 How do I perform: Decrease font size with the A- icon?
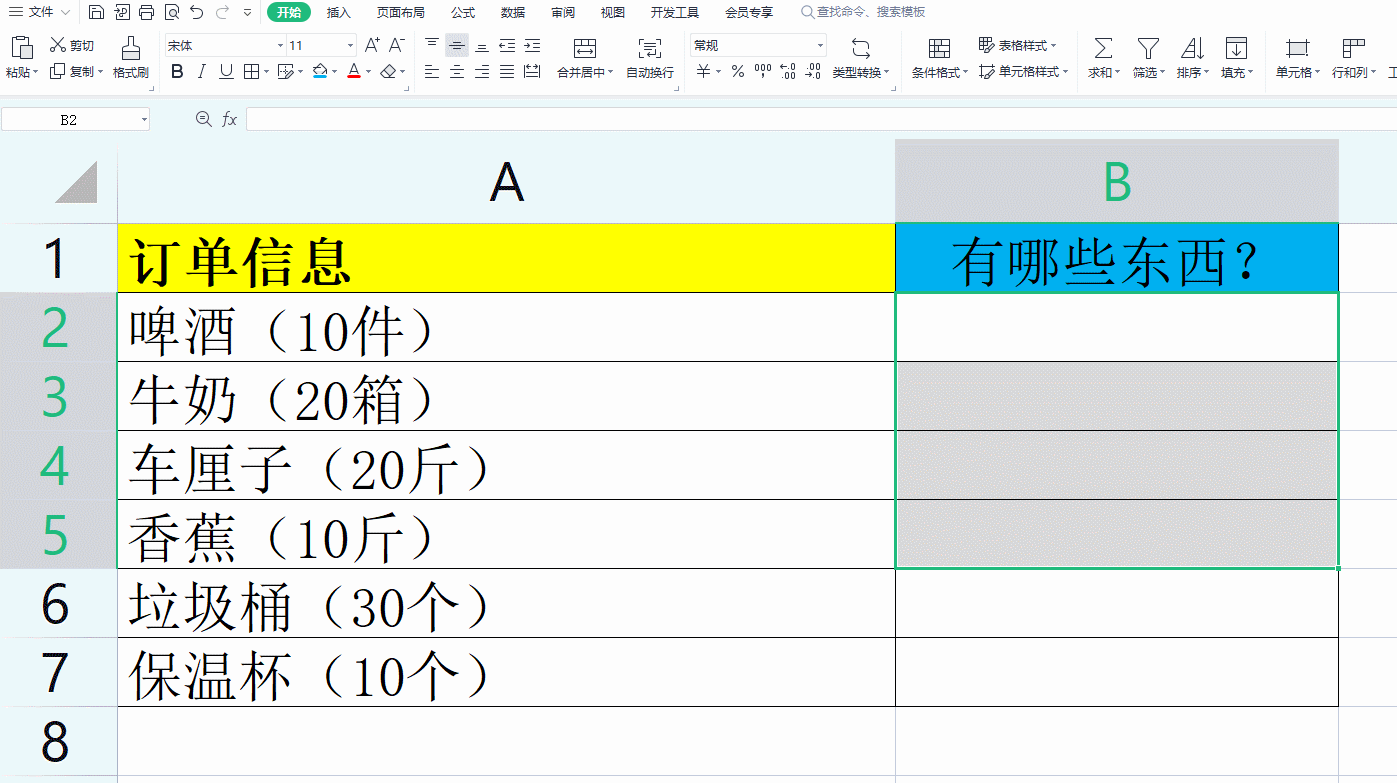pyautogui.click(x=396, y=45)
